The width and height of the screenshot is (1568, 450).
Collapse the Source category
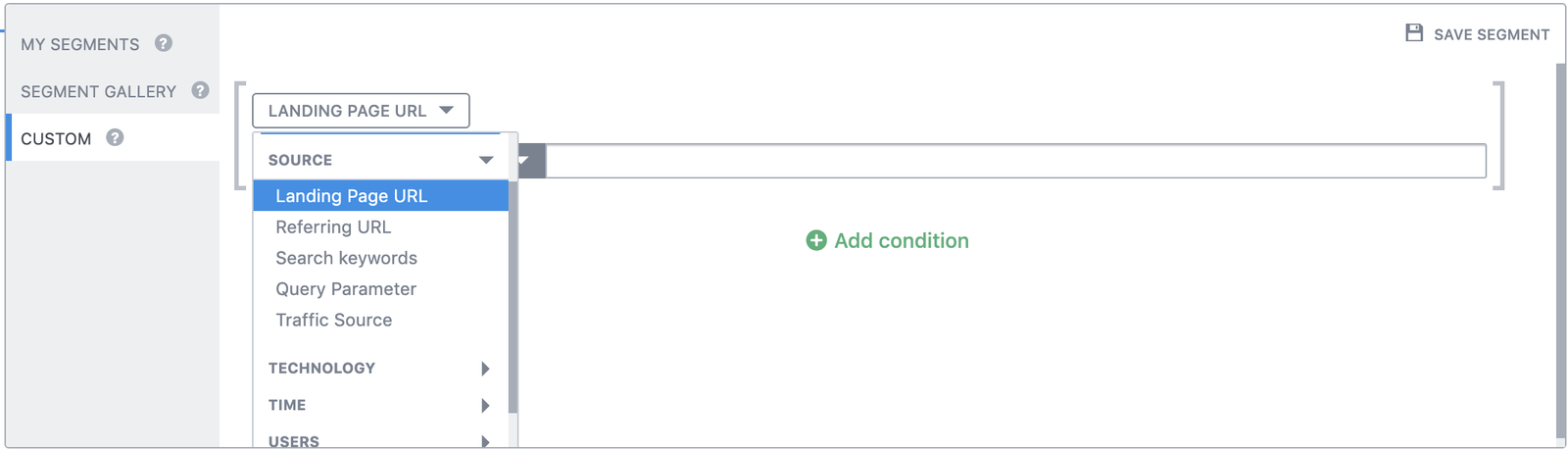pyautogui.click(x=486, y=160)
